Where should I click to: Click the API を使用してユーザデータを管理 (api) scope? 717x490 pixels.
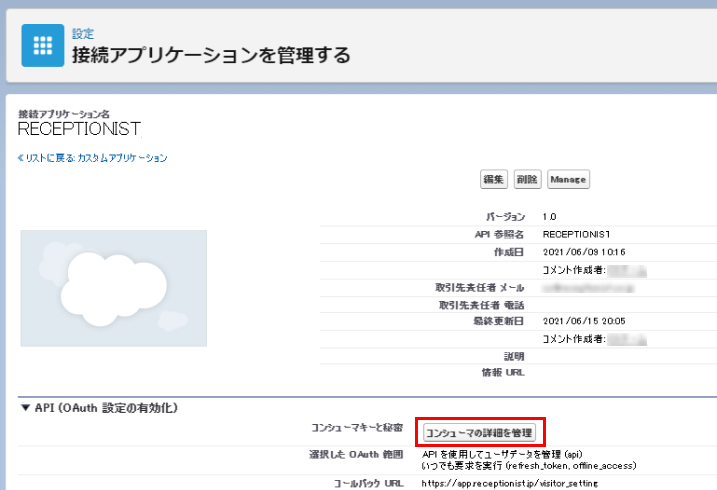[502, 454]
